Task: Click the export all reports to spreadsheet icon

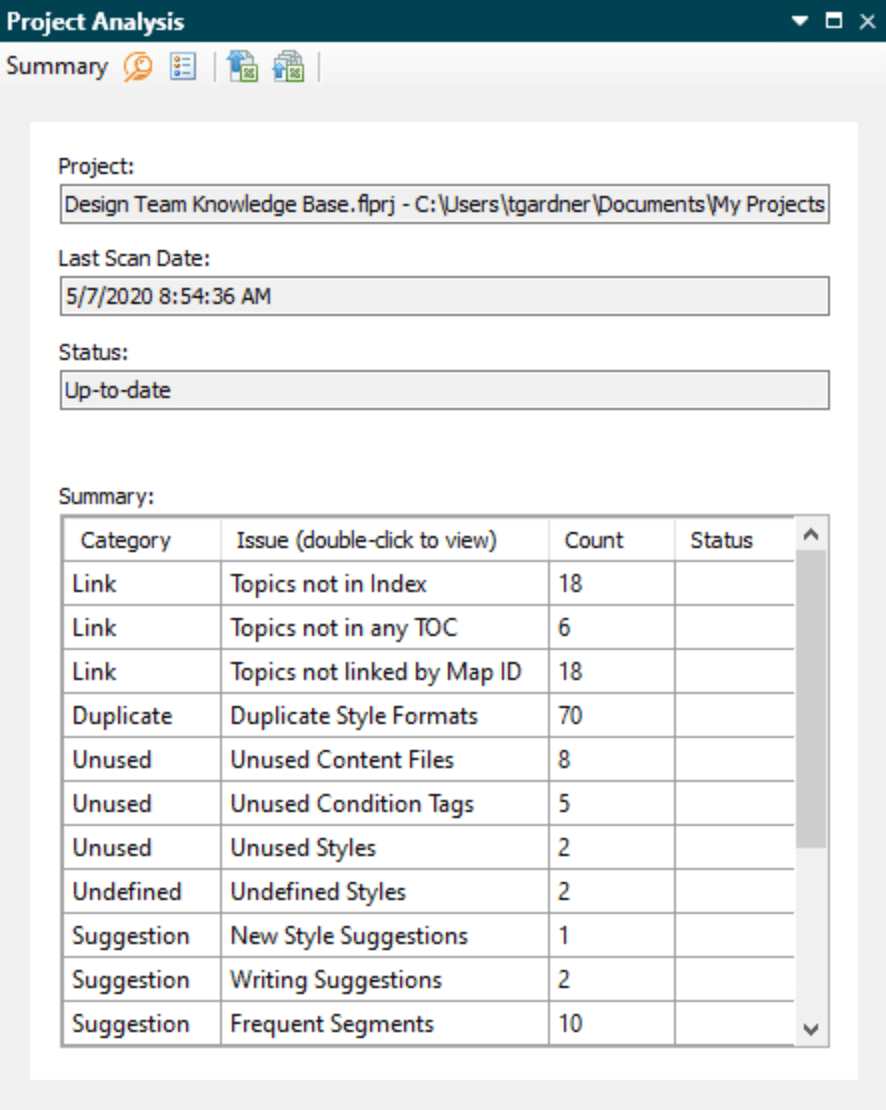Action: tap(288, 67)
